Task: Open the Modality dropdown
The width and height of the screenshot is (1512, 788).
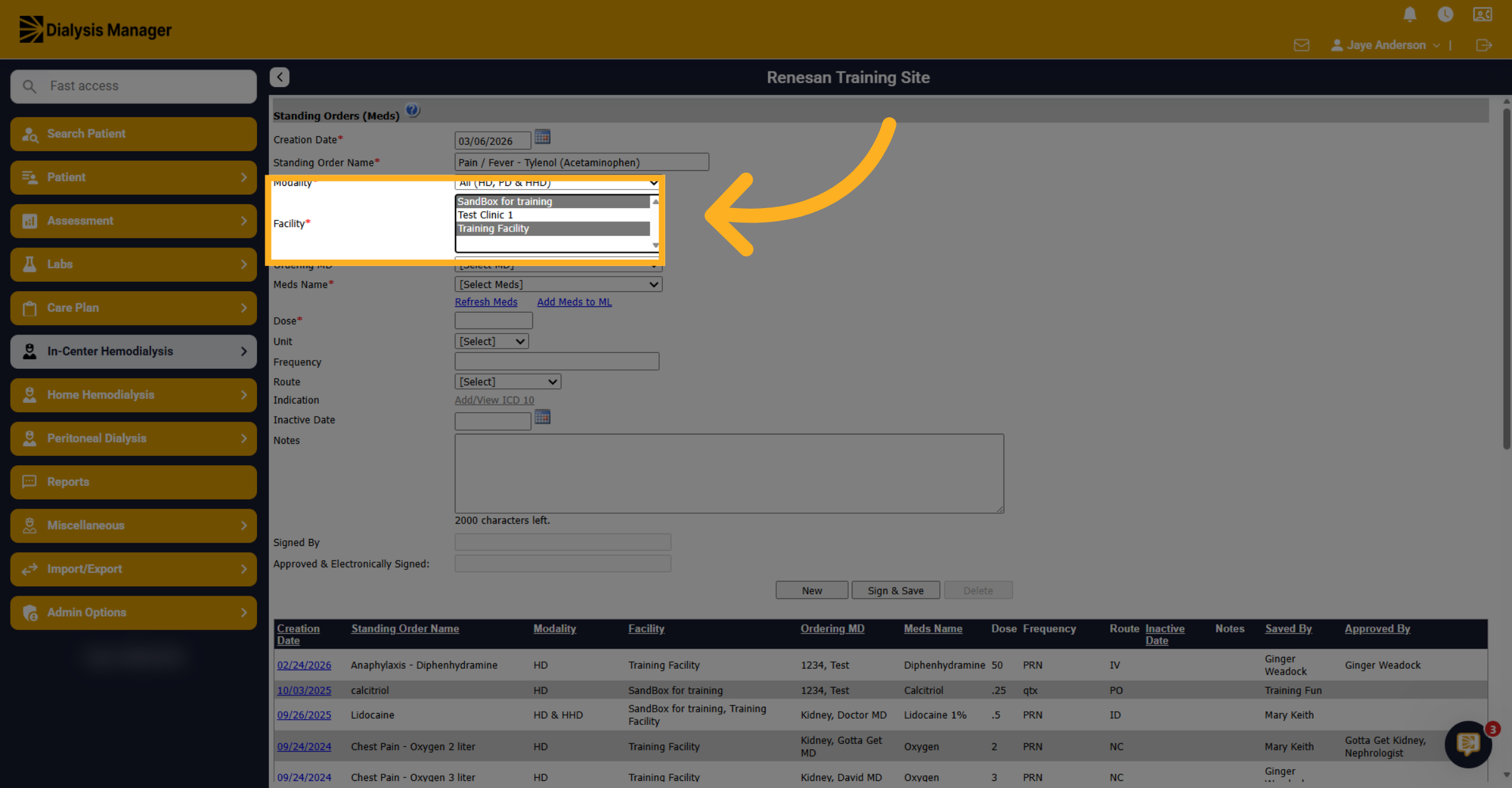Action: click(x=558, y=183)
